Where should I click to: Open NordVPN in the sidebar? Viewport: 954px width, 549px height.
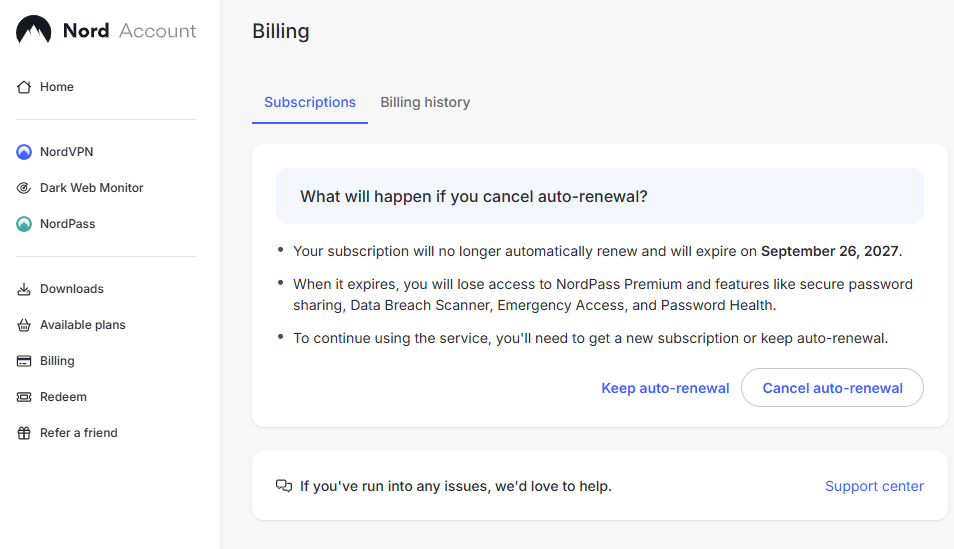66,152
